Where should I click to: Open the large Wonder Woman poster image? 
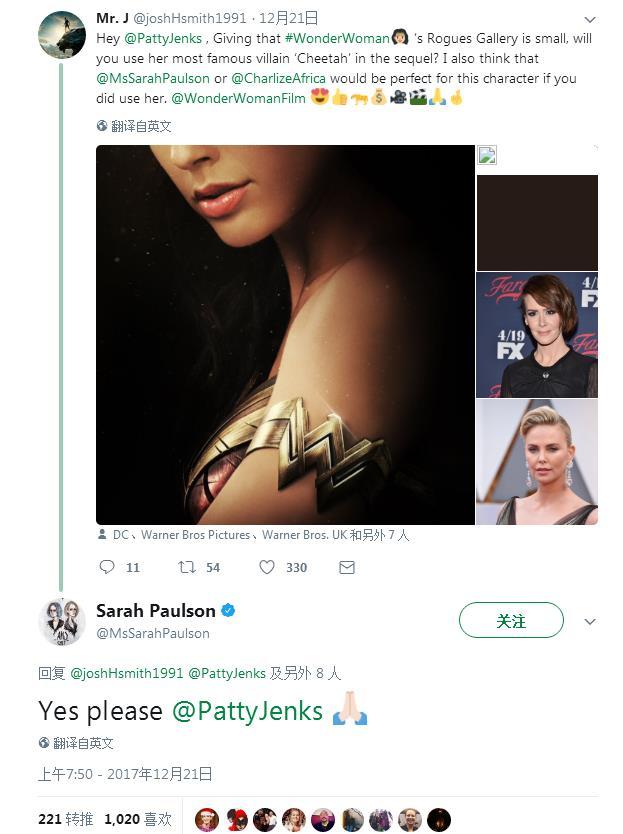(x=285, y=335)
